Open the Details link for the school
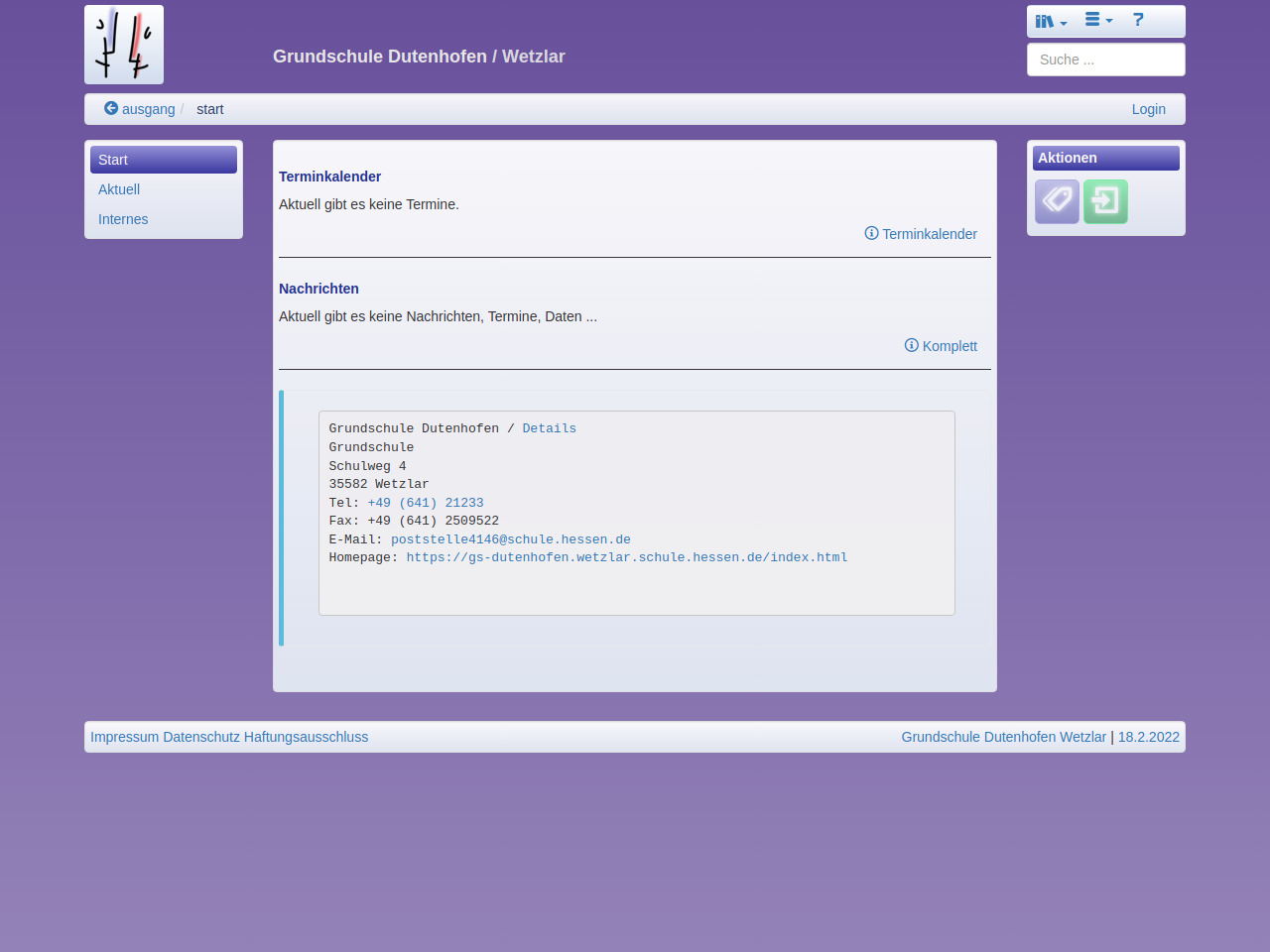The image size is (1270, 952). coord(549,428)
